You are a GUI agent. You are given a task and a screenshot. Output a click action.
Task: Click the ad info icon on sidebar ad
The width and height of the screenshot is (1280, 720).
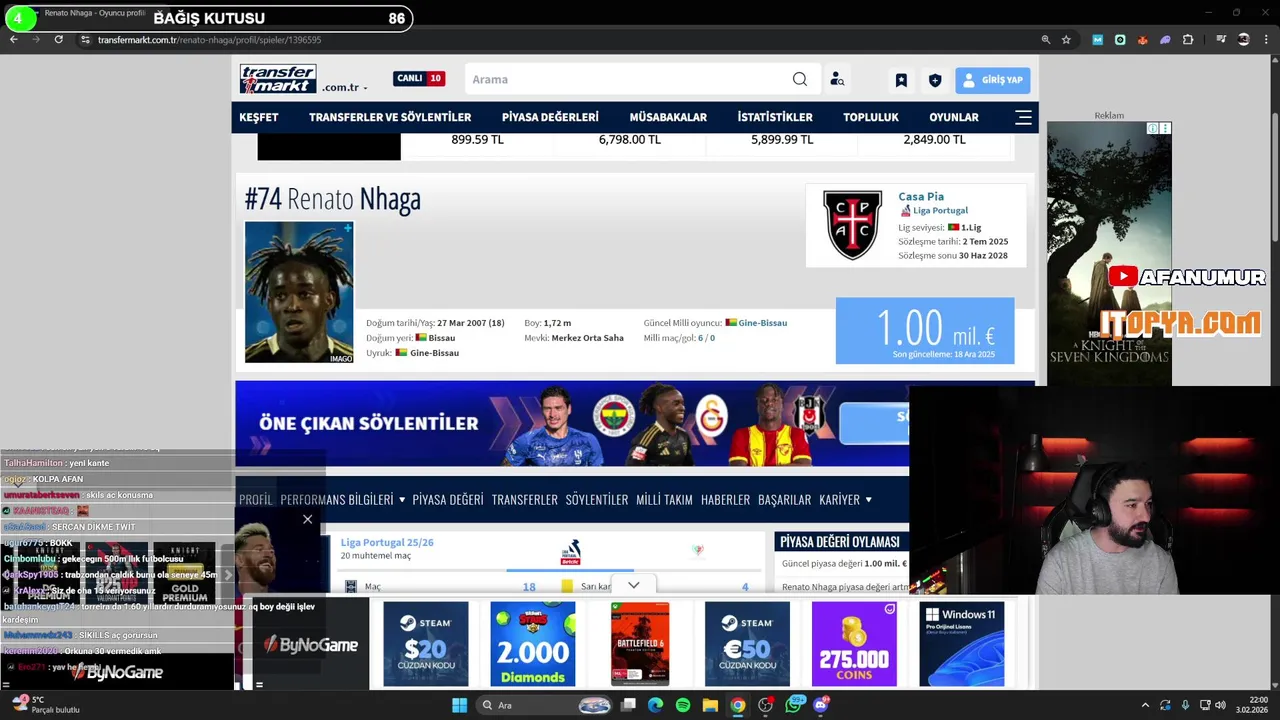1152,128
